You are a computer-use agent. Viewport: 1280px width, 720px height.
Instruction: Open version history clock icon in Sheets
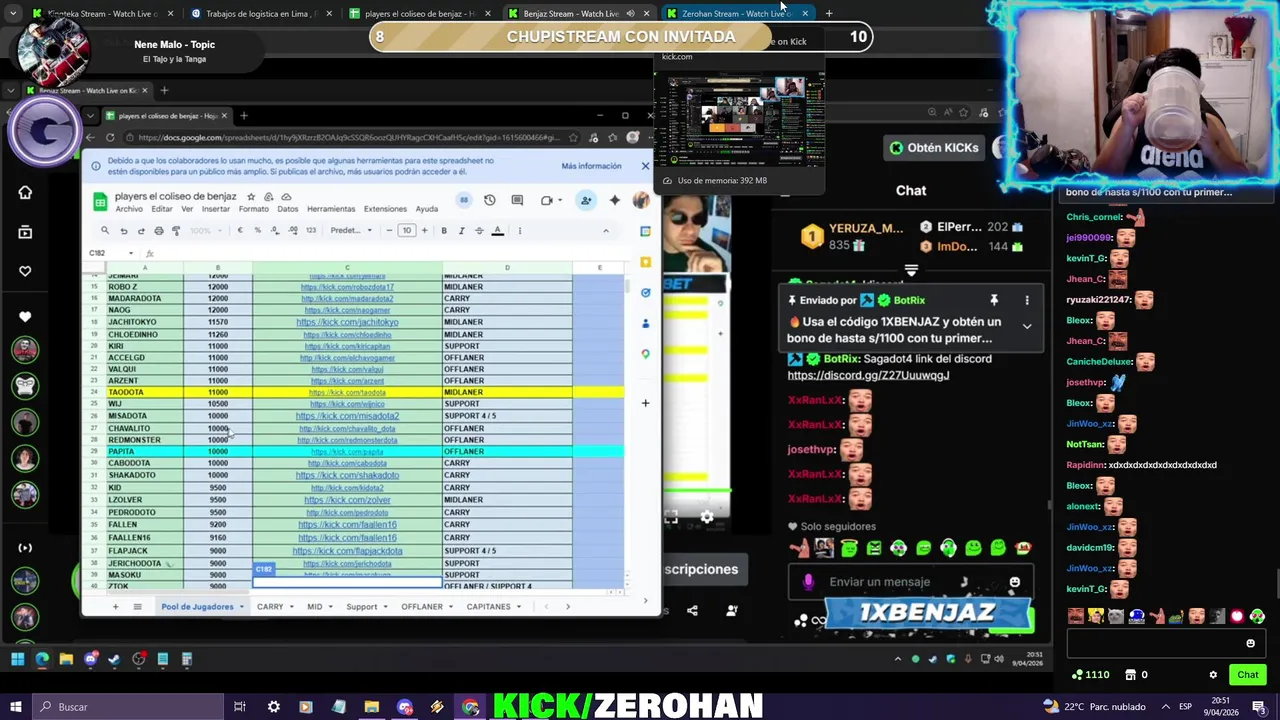pyautogui.click(x=489, y=200)
